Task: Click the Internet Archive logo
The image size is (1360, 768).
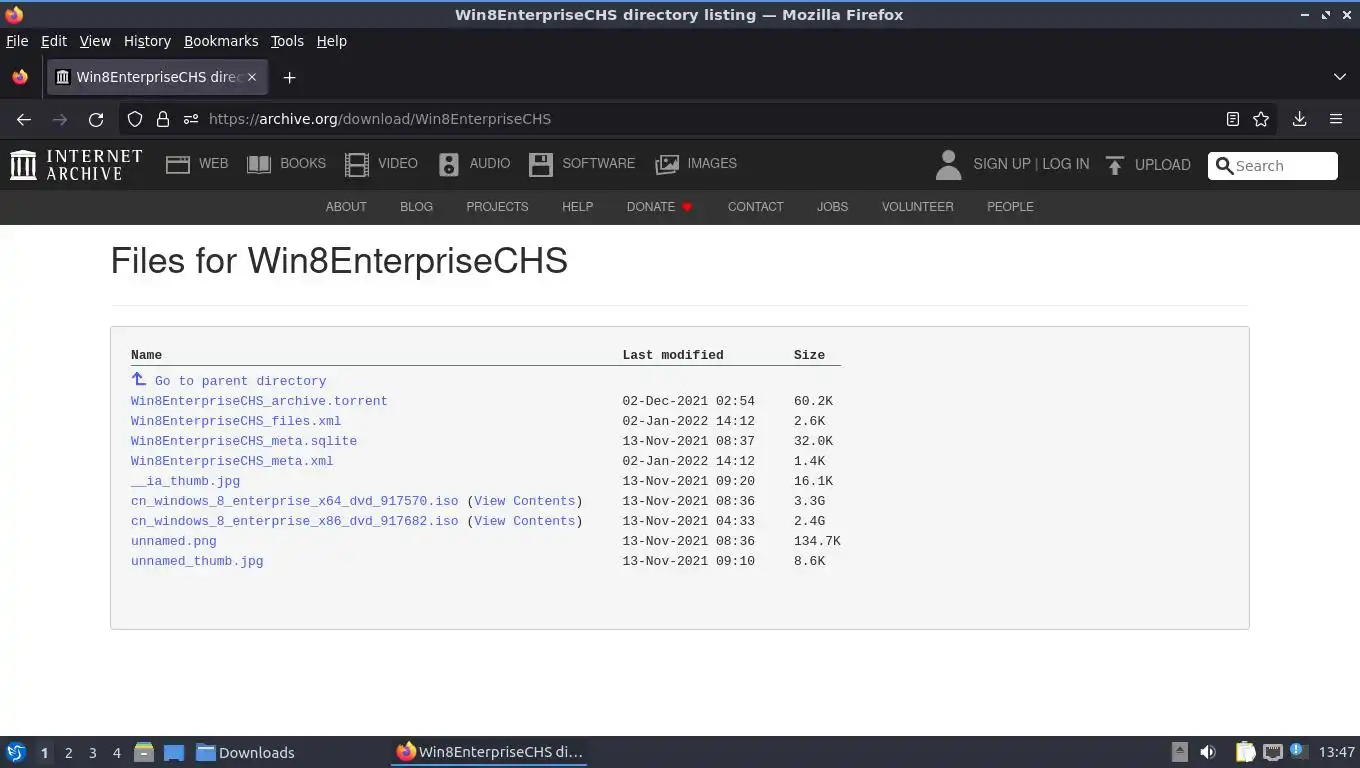Action: click(x=76, y=164)
